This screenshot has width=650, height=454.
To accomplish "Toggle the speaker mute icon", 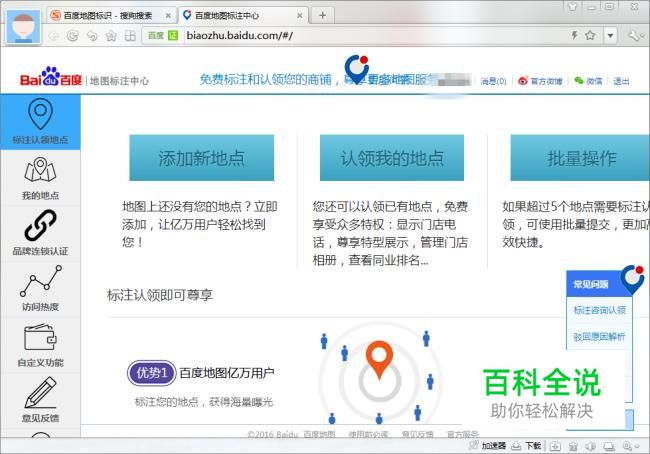I will pos(591,446).
